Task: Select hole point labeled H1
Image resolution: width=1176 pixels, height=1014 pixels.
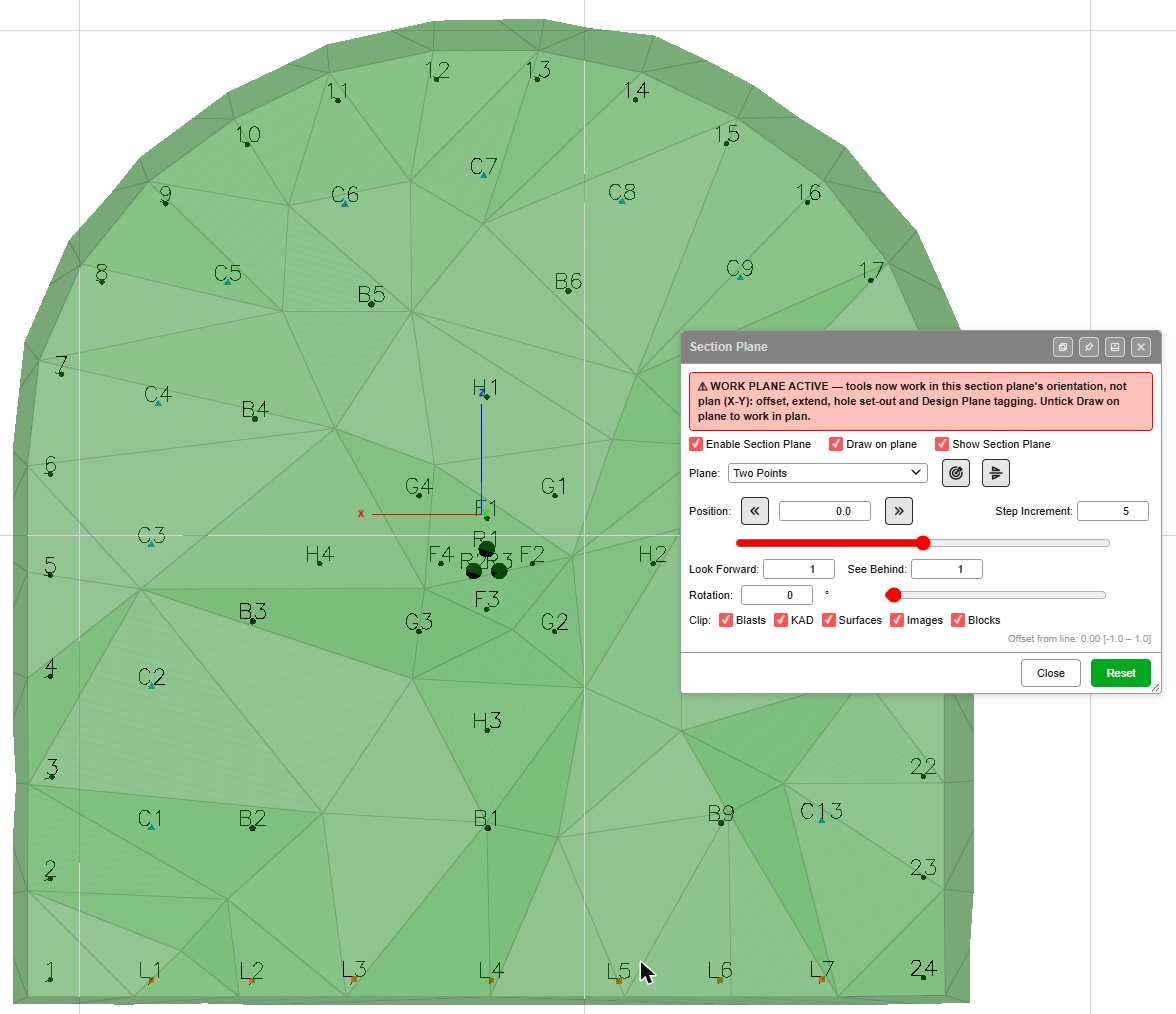Action: click(x=485, y=396)
